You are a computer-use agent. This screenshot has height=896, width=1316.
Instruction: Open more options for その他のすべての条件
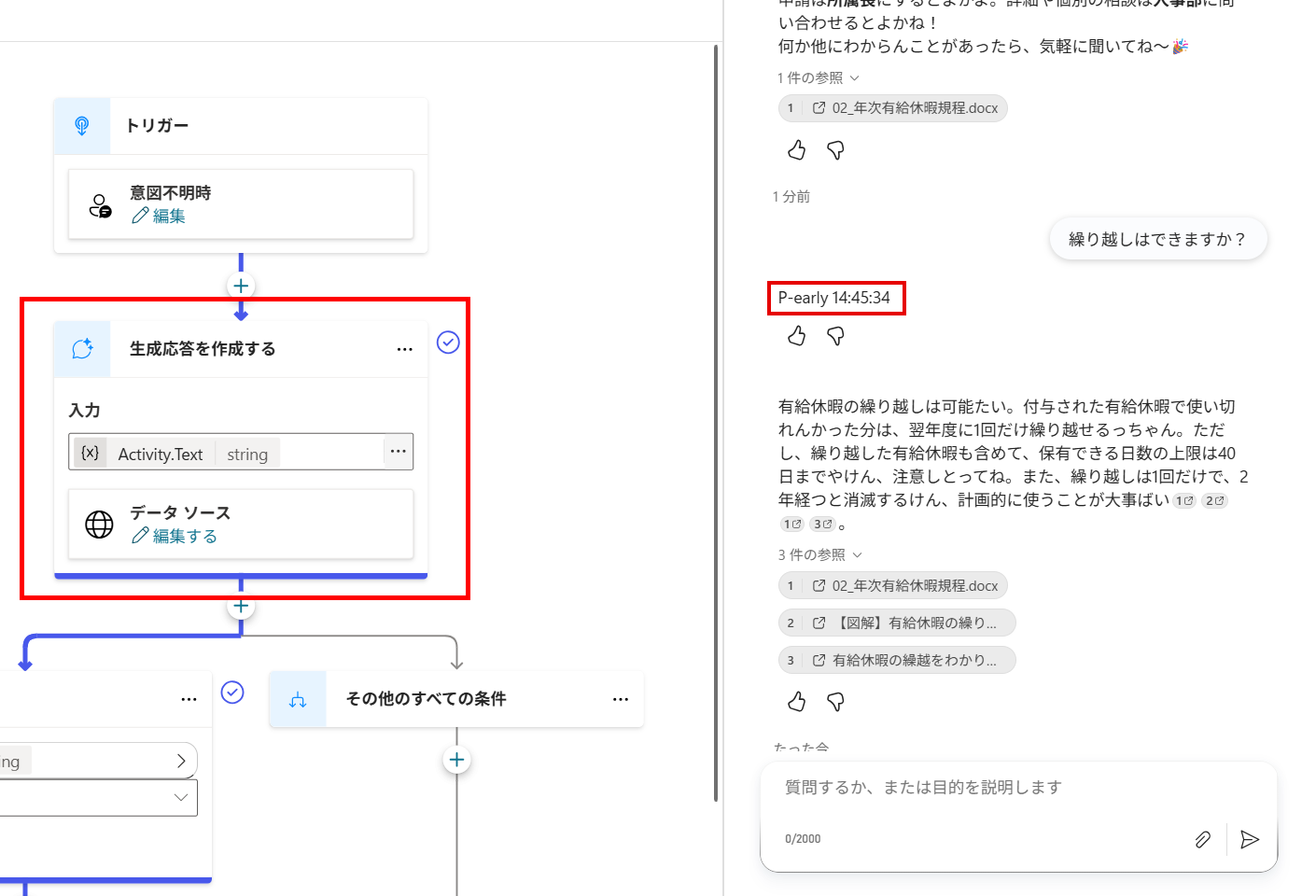pyautogui.click(x=621, y=699)
